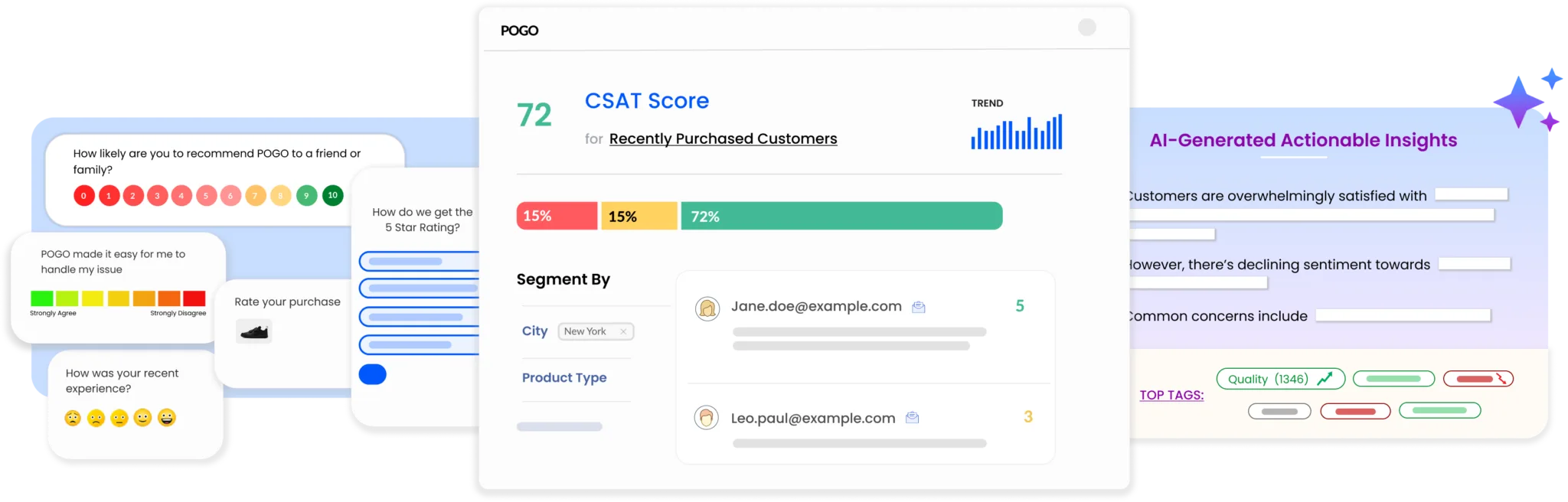Viewport: 1568px width, 502px height.
Task: Open the City segment filter
Action: pos(534,331)
